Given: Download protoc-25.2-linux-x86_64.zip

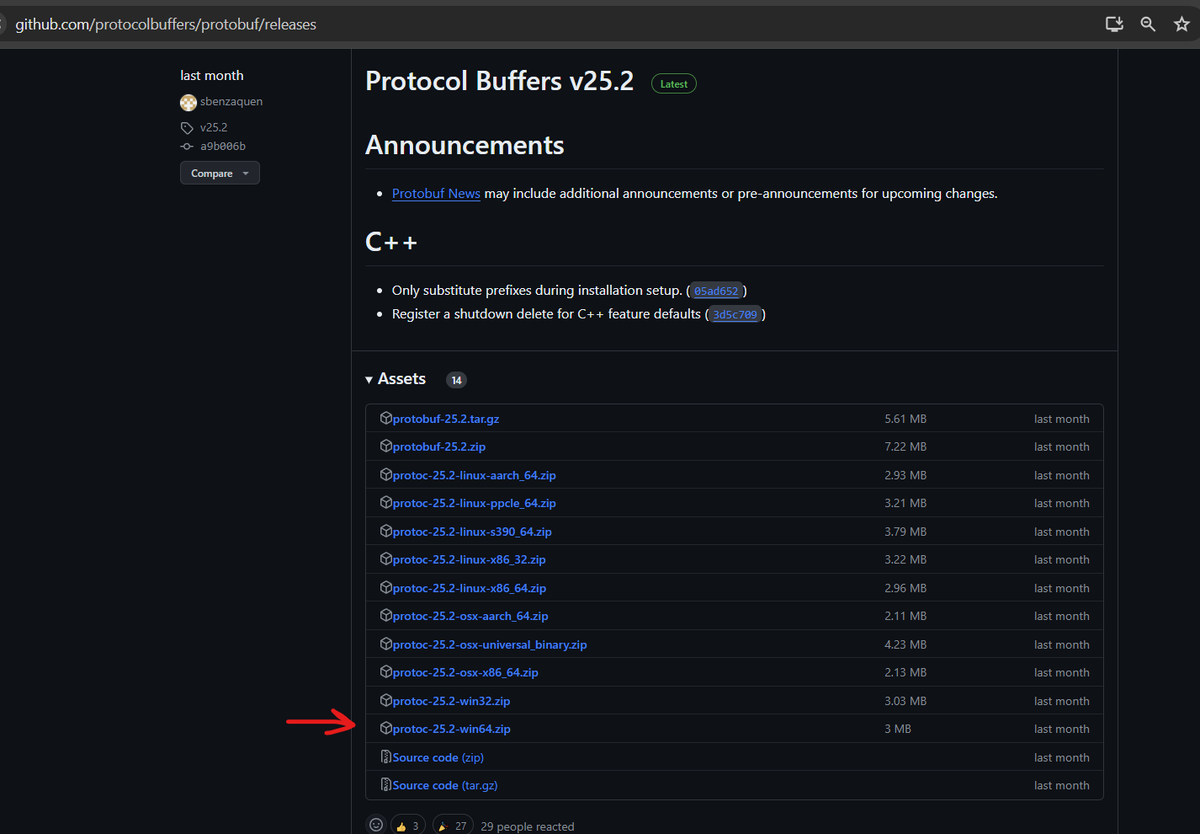Looking at the screenshot, I should (x=469, y=588).
